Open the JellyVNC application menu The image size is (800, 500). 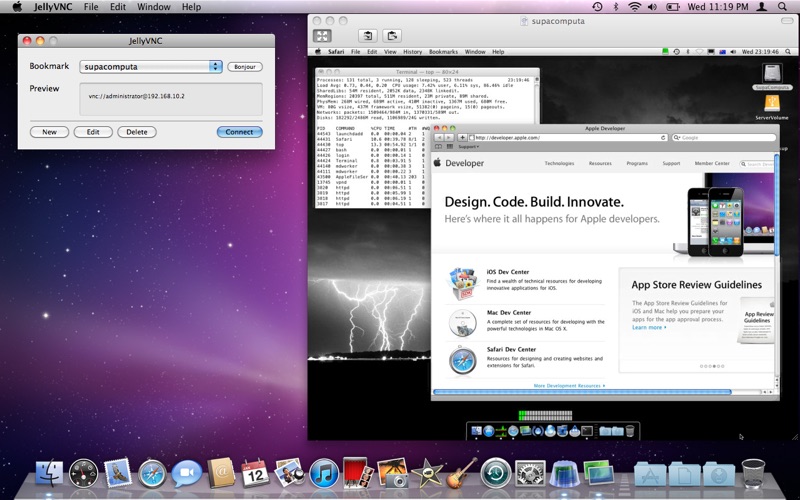(x=53, y=7)
